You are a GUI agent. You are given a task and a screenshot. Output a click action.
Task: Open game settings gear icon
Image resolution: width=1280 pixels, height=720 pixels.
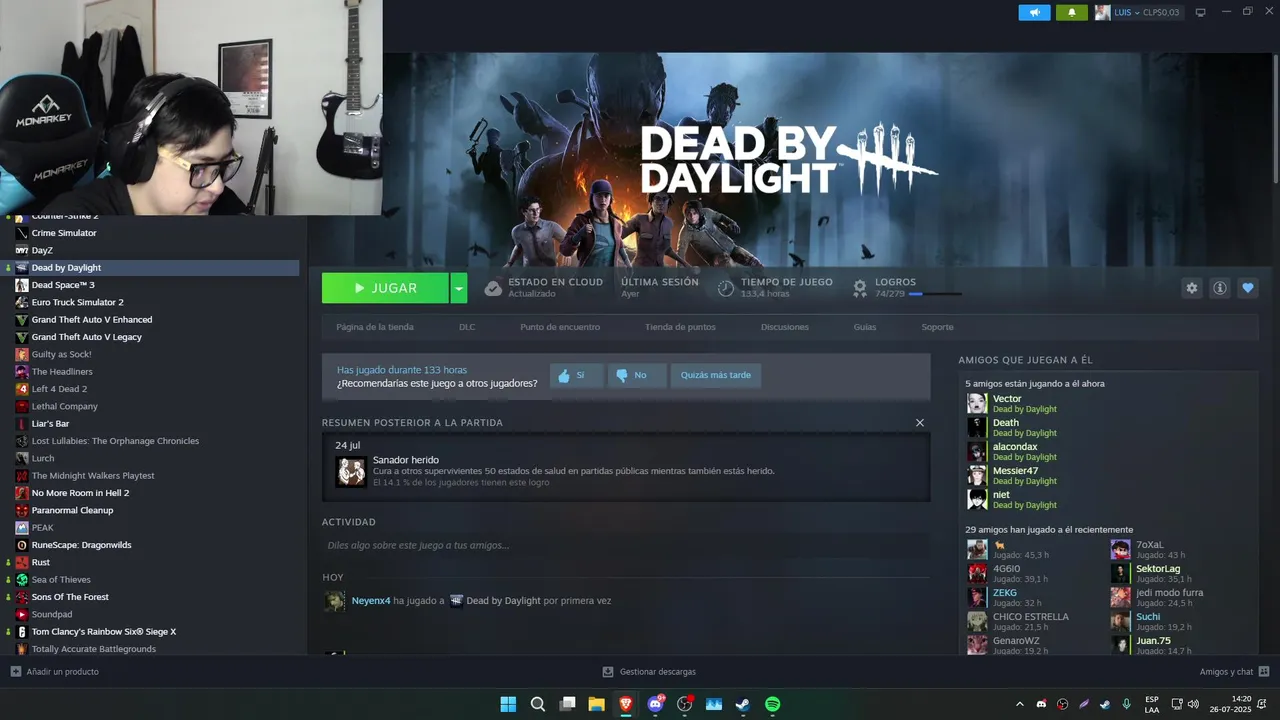pyautogui.click(x=1191, y=288)
